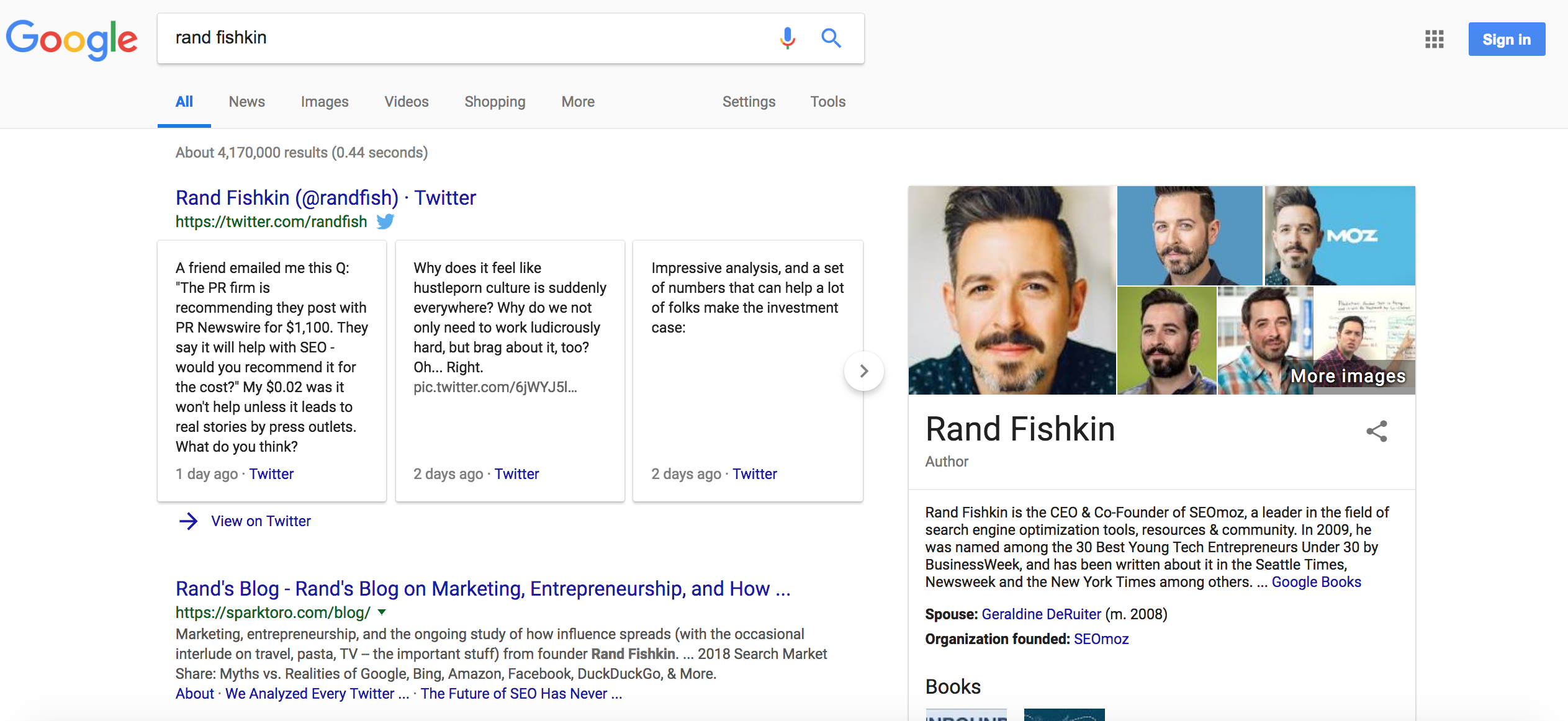Image resolution: width=1568 pixels, height=721 pixels.
Task: Open the We Analyzed Every Twitter sitelink
Action: [317, 694]
